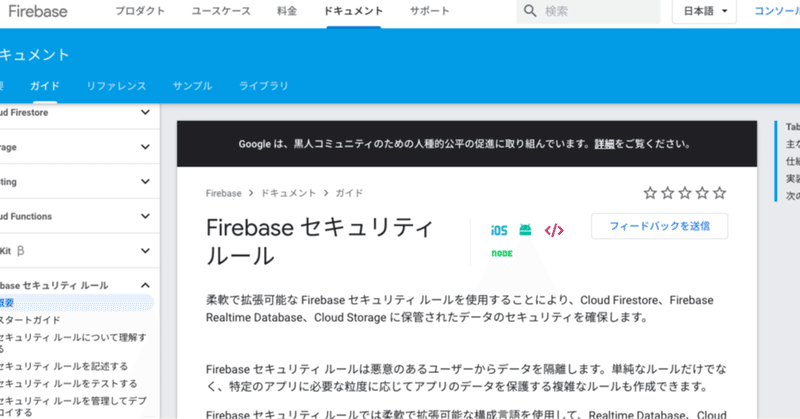Focus the 検索 search field
The height and width of the screenshot is (419, 800).
(x=588, y=11)
